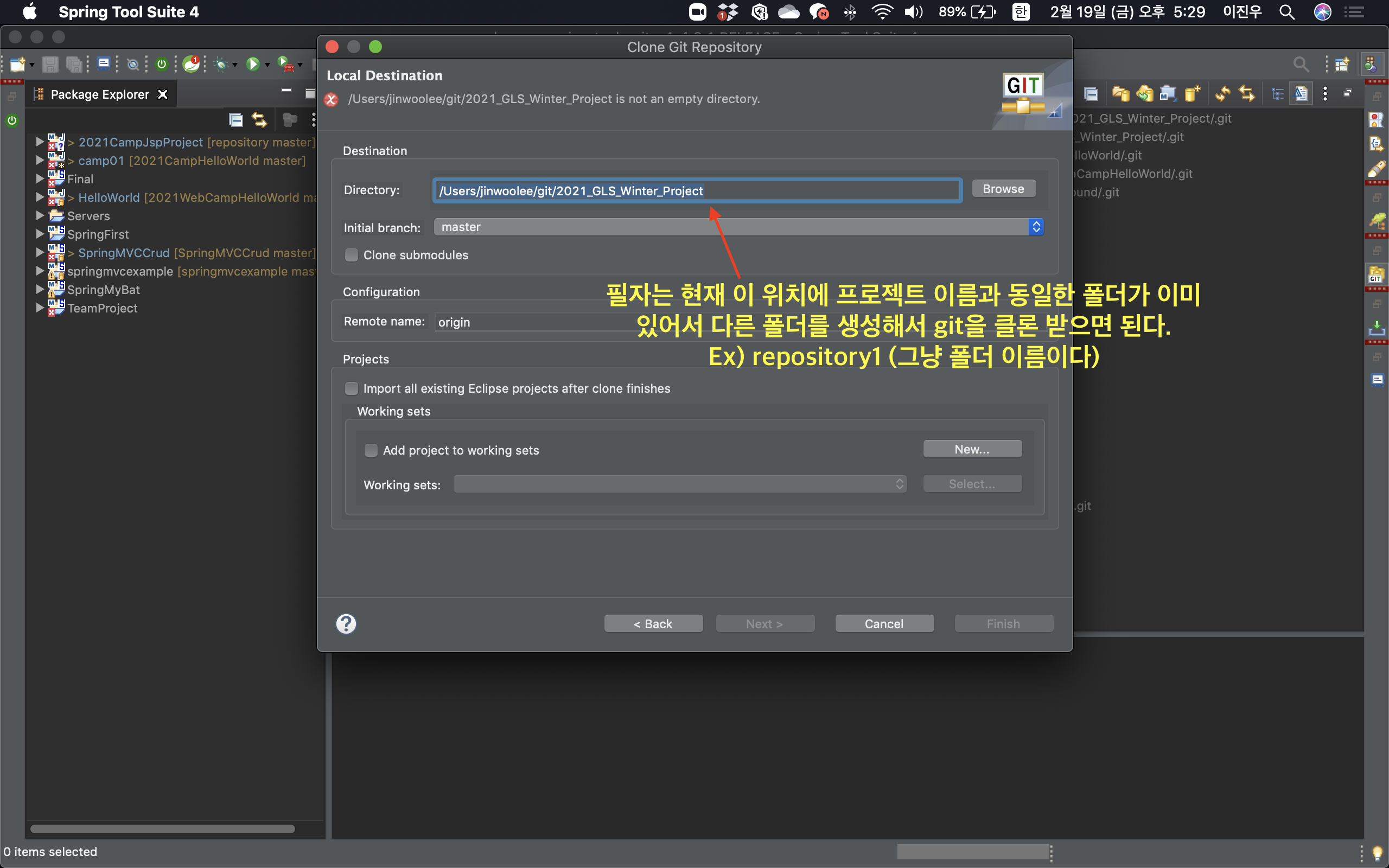Expand the Servers folder in Package Explorer
Screen dimensions: 1389x868
(40, 216)
